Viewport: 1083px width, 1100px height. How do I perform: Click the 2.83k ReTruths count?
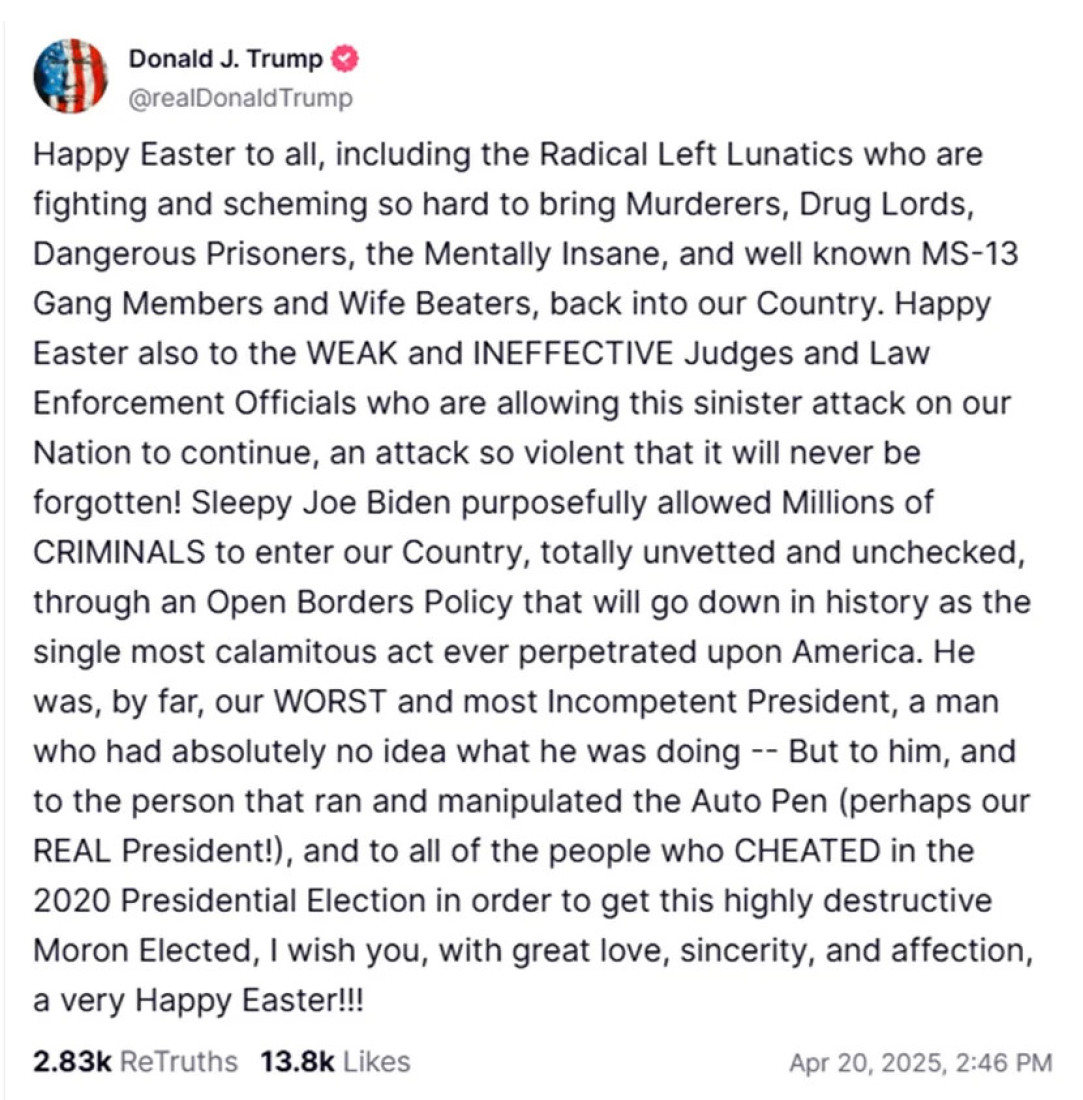click(x=71, y=1061)
